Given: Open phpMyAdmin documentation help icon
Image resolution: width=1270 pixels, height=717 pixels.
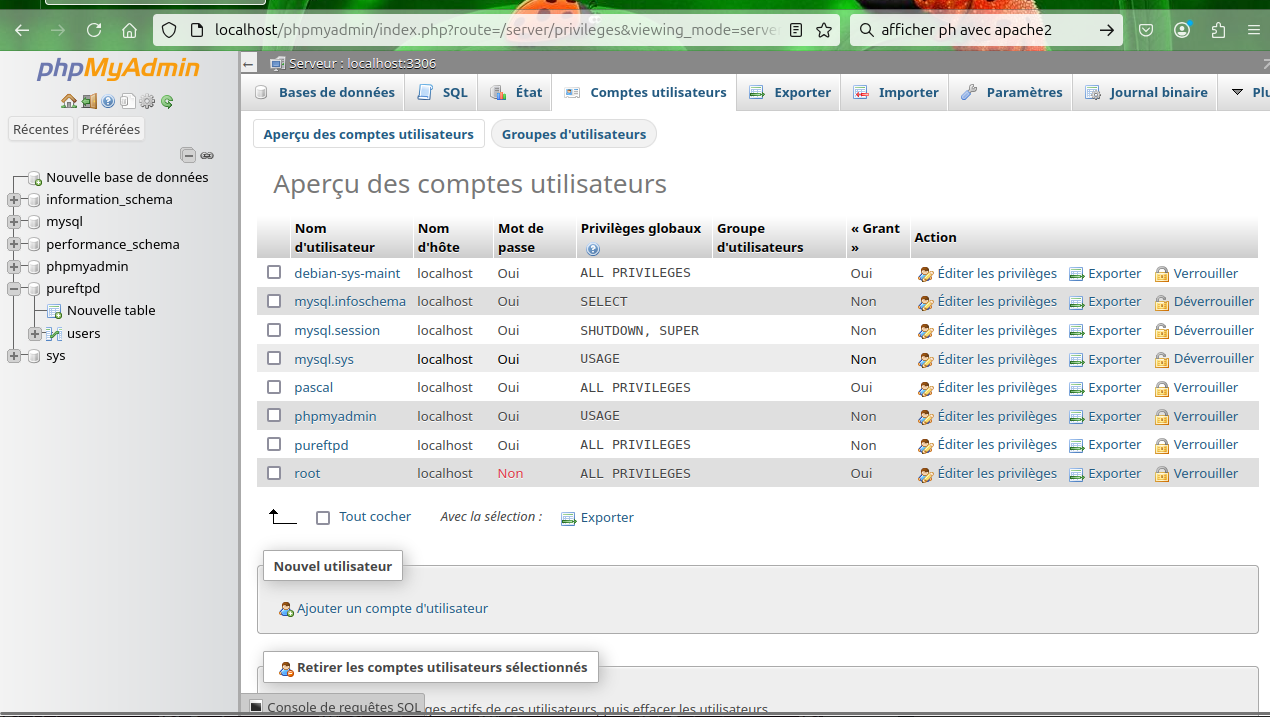Looking at the screenshot, I should [108, 101].
